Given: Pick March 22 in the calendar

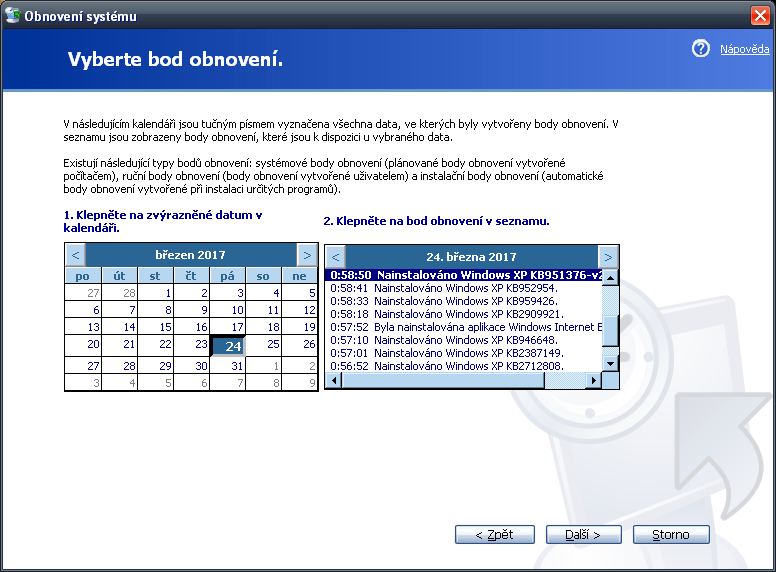Looking at the screenshot, I should [x=155, y=344].
